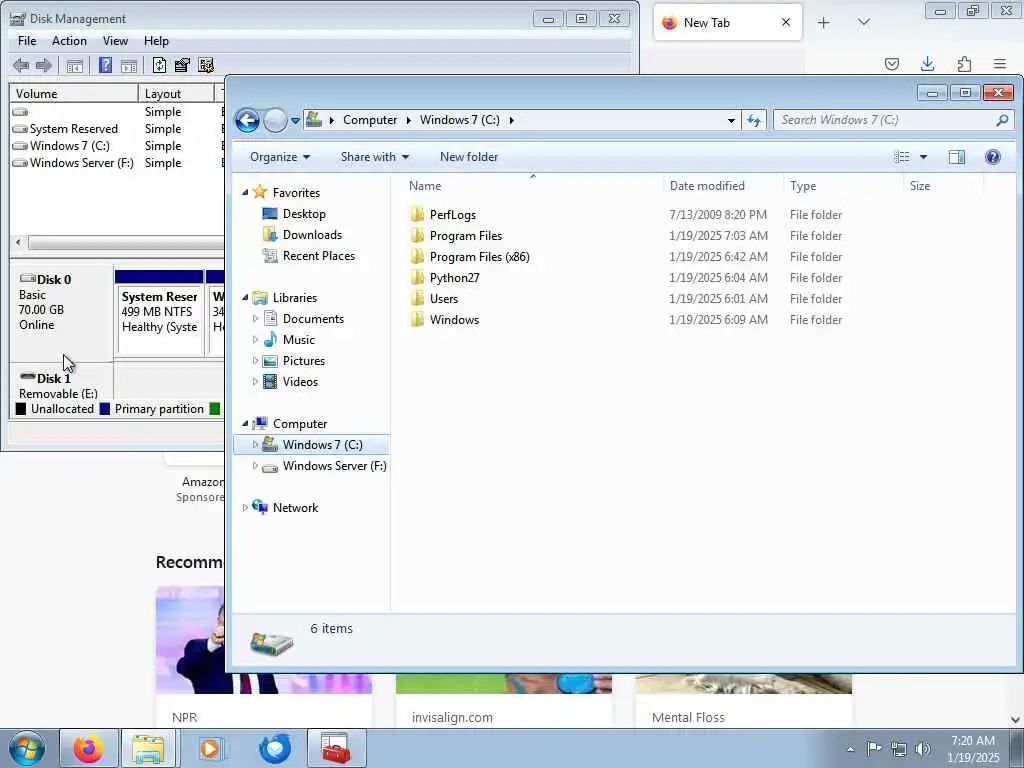Open Firefox extensions puzzle icon

964,63
